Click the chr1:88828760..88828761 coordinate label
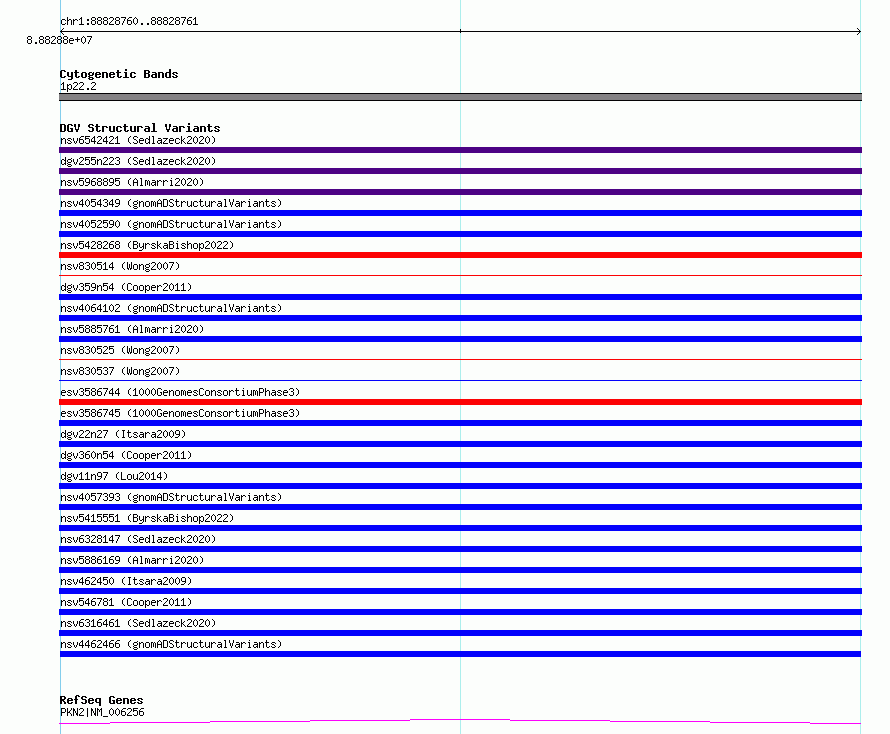This screenshot has width=890, height=734. pos(129,21)
